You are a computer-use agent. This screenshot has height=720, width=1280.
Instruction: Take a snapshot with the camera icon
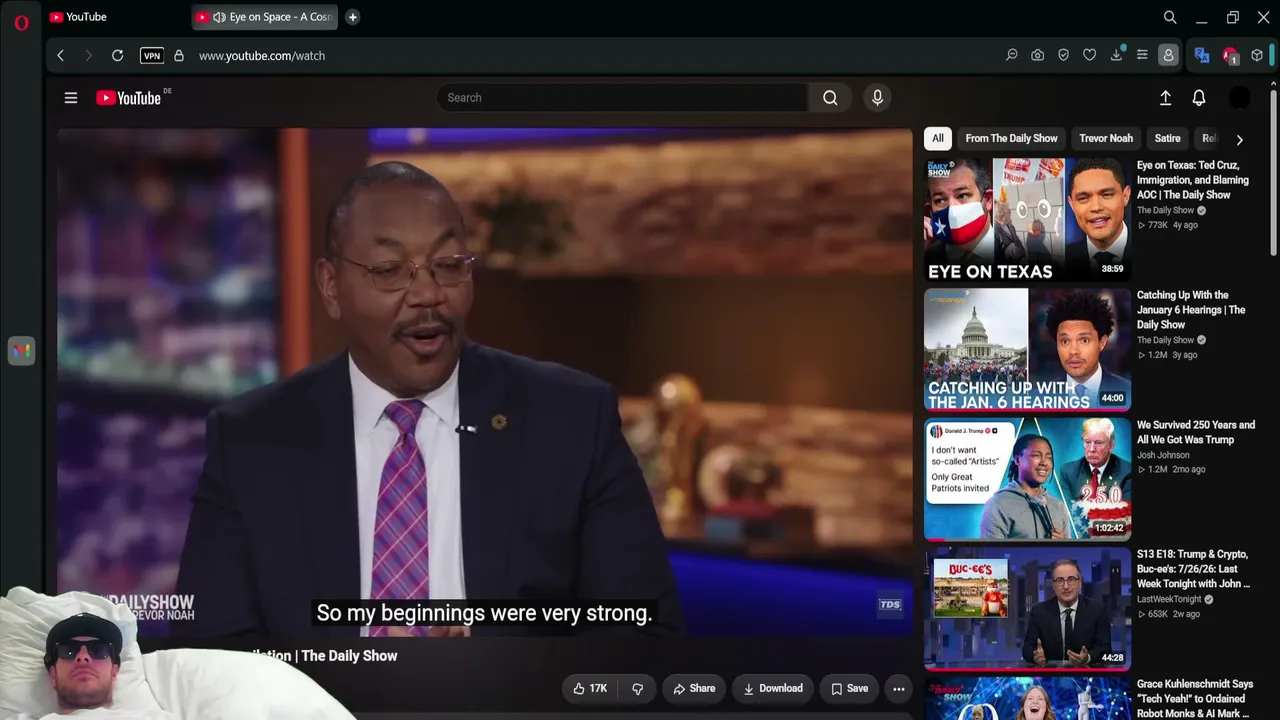[x=1038, y=56]
